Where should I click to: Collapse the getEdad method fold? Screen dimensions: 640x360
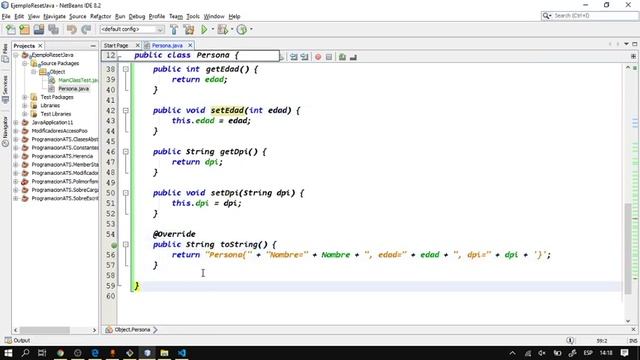pyautogui.click(x=126, y=69)
